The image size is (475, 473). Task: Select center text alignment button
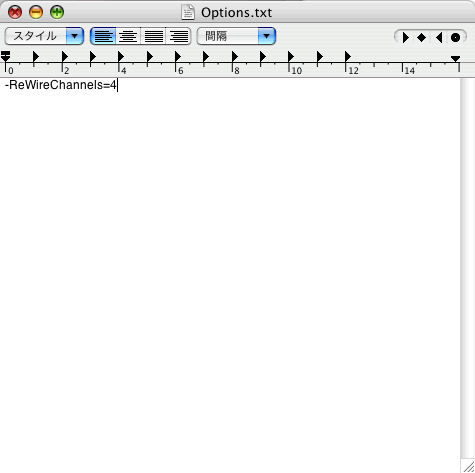coord(128,36)
